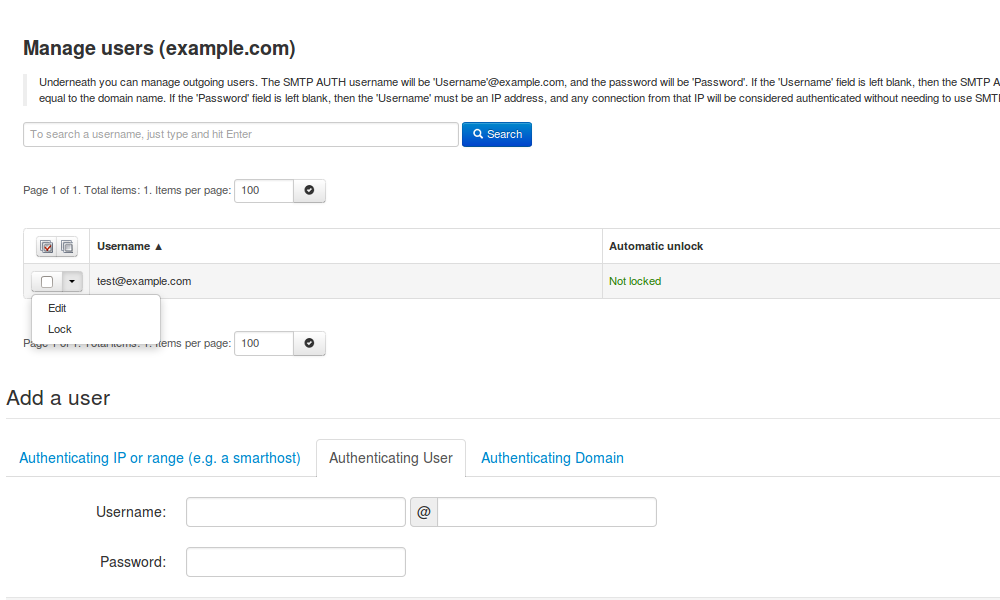The image size is (1000, 600).
Task: Switch to the Authenticating Domain tab
Action: (x=552, y=458)
